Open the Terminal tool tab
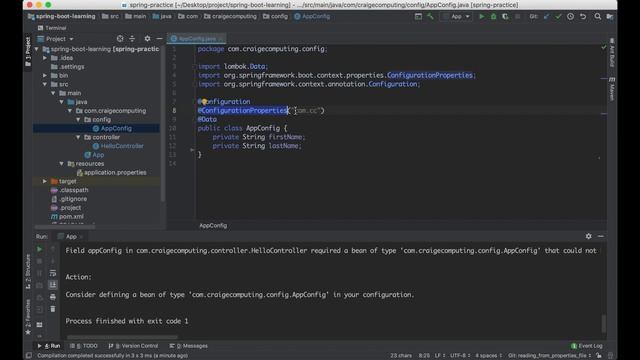The width and height of the screenshot is (640, 360). [x=52, y=28]
